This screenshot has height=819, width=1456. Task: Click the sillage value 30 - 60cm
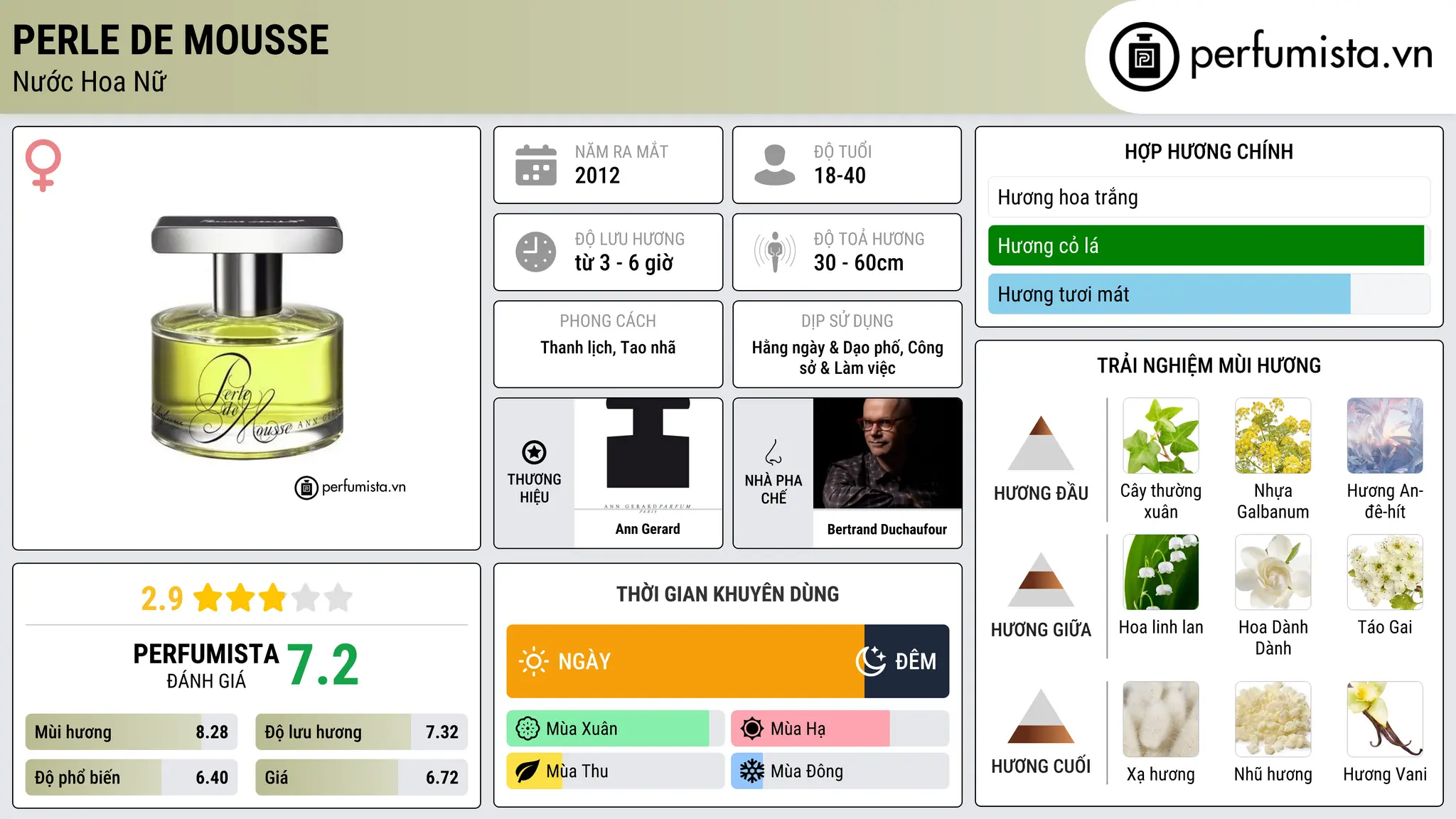coord(859,263)
